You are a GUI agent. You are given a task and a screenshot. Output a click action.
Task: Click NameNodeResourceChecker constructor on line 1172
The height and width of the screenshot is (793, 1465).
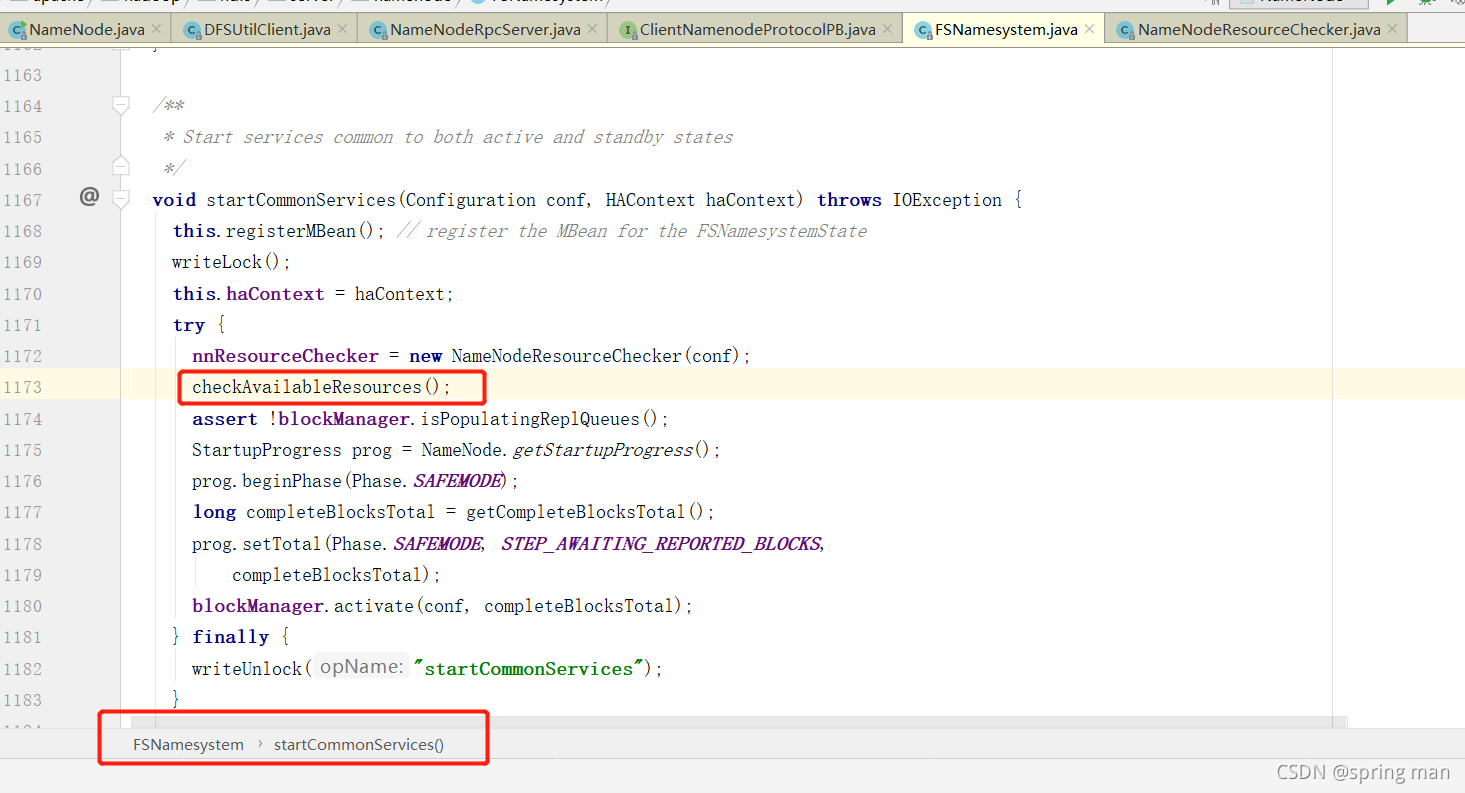567,356
